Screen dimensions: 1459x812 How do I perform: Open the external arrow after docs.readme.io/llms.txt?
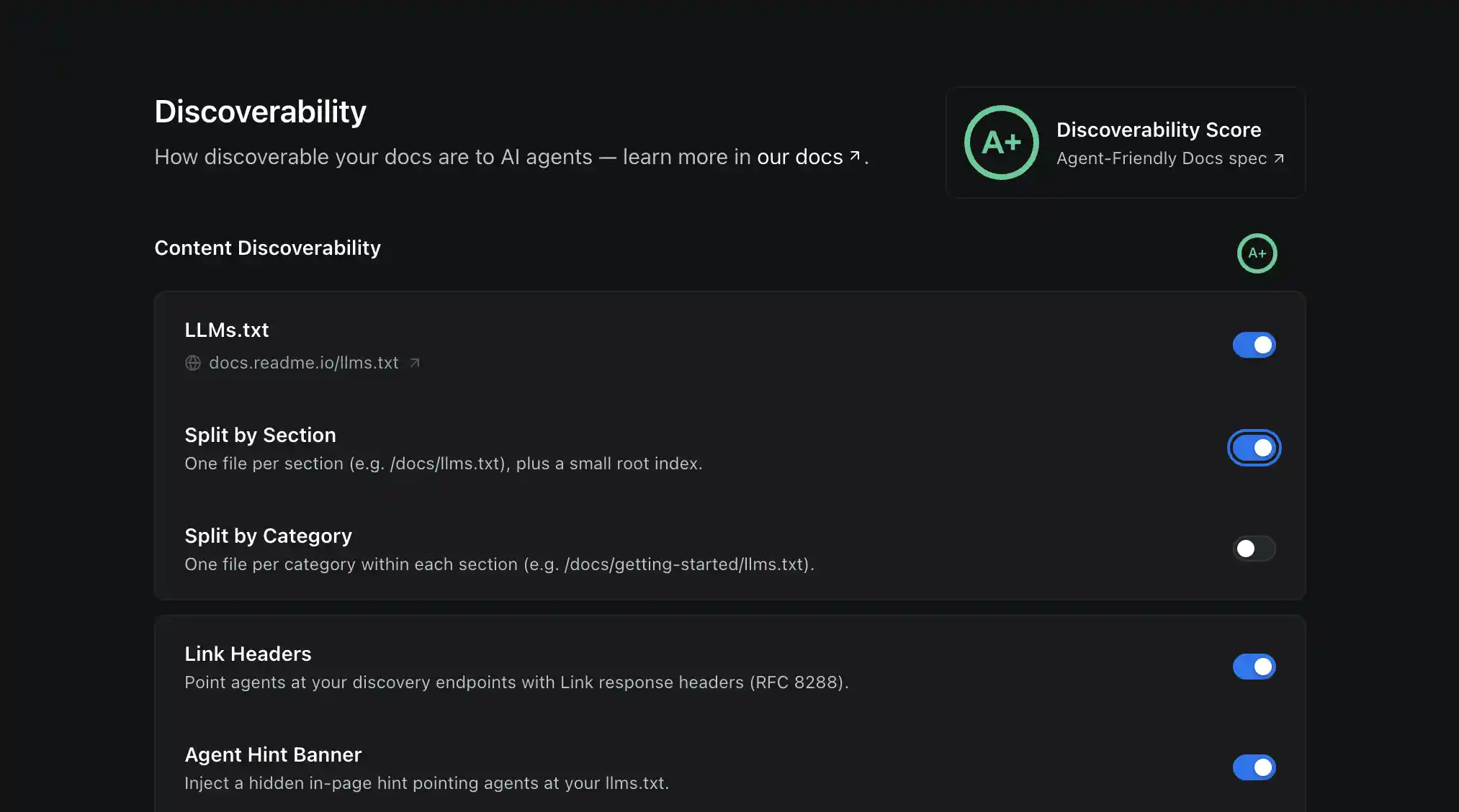(x=415, y=363)
